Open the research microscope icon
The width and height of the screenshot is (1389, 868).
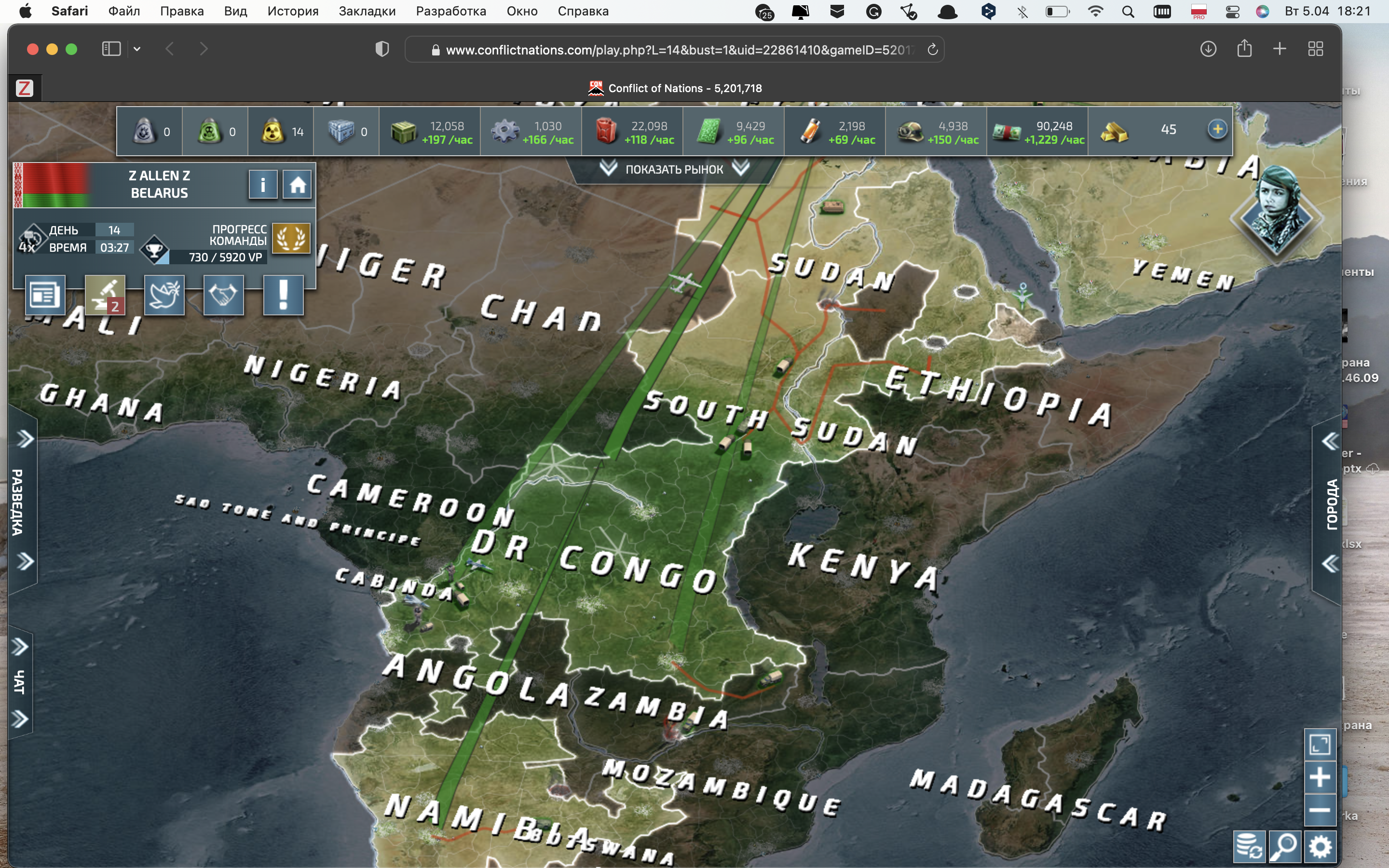pos(105,295)
